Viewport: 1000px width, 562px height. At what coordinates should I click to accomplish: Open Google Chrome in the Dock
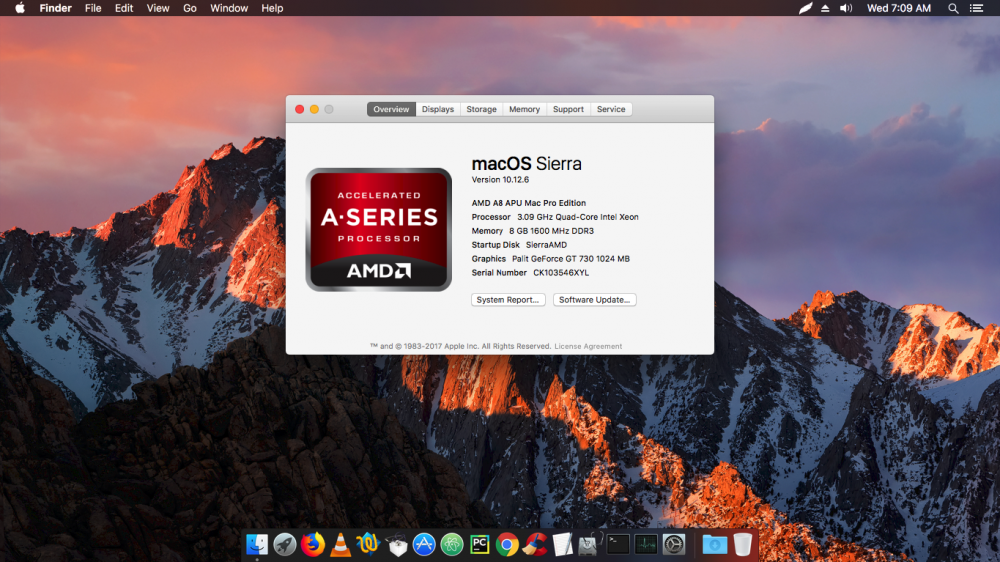tap(507, 544)
